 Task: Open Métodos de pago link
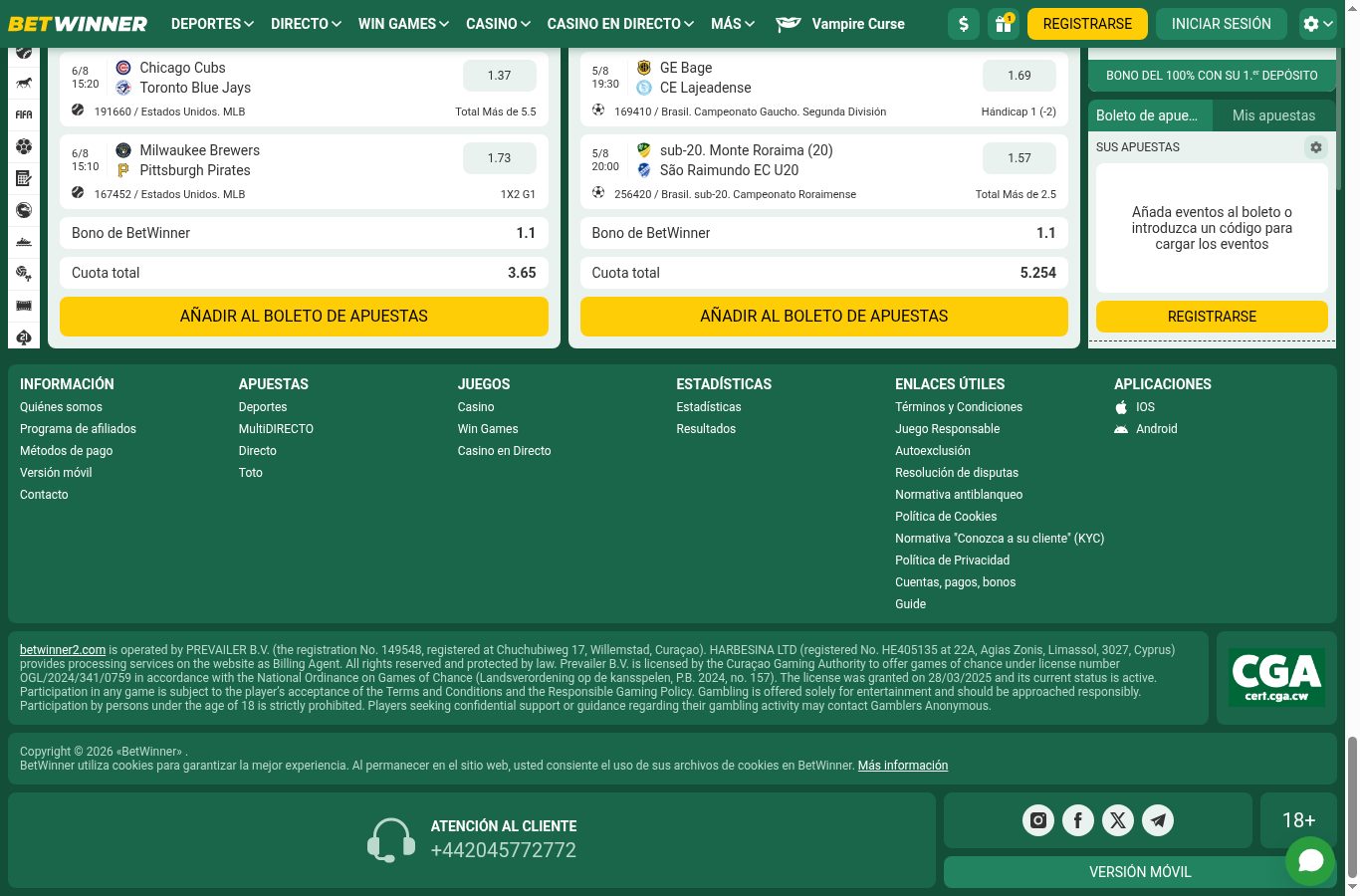click(66, 451)
